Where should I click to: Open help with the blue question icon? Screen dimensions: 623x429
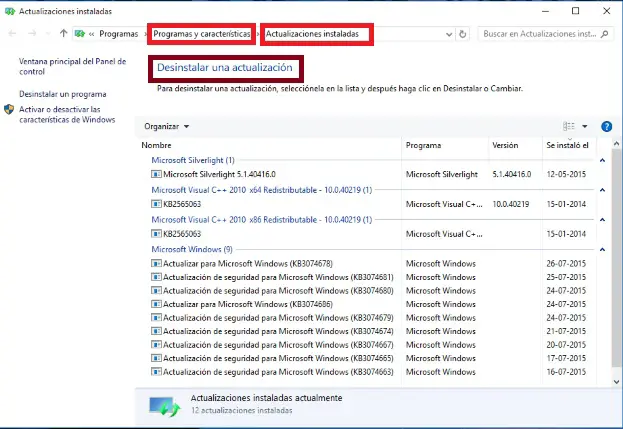(x=606, y=126)
